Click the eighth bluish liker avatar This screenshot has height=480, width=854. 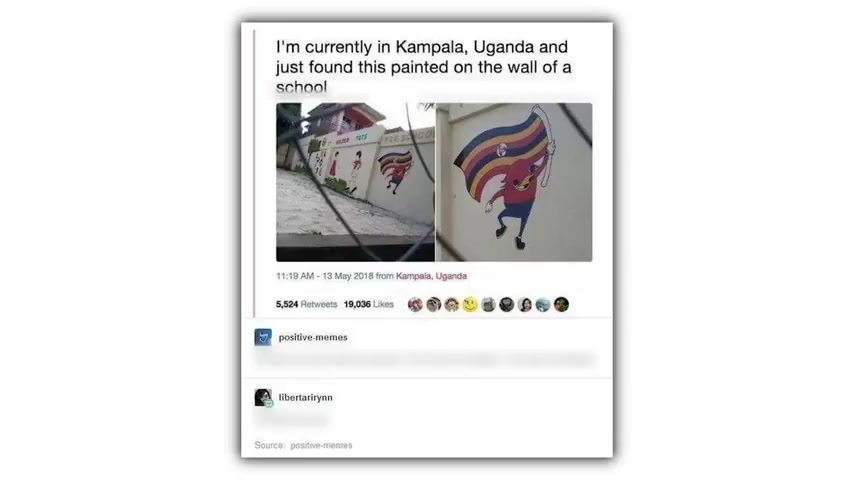coord(543,305)
